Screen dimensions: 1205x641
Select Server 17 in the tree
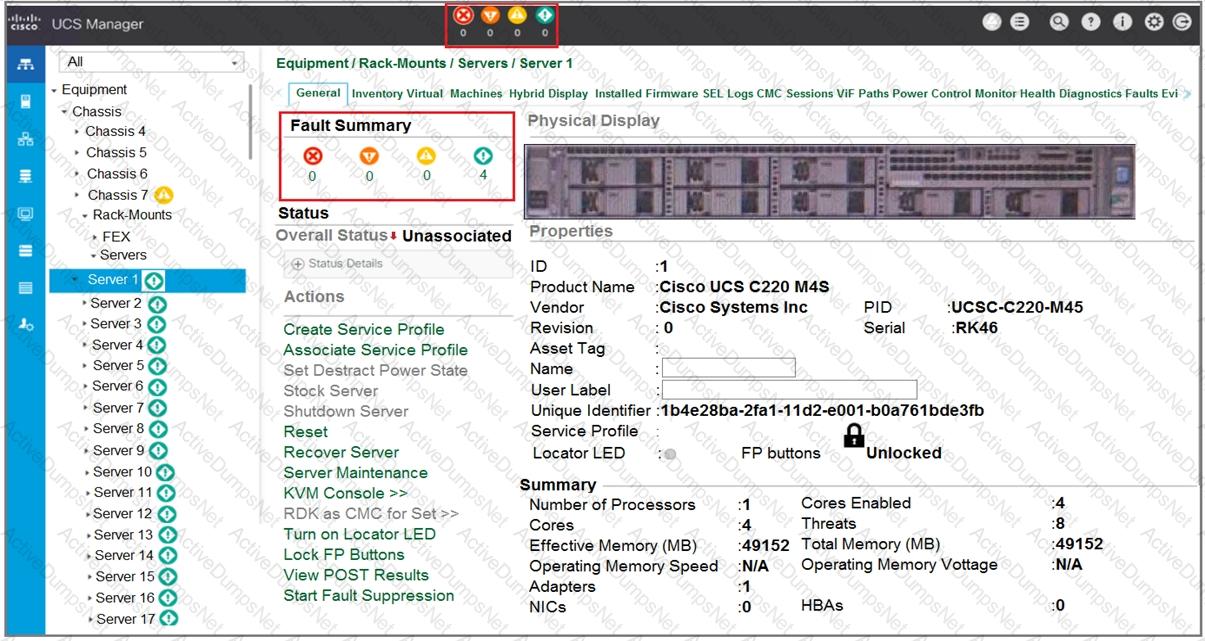126,619
